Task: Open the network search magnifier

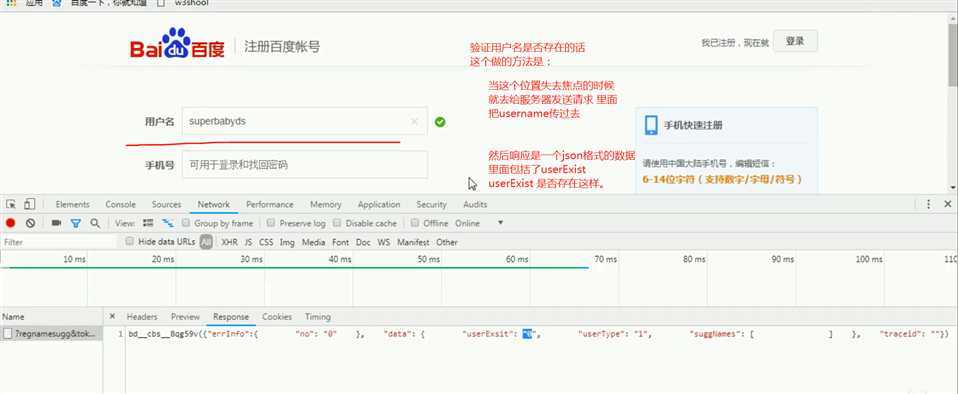Action: (x=95, y=224)
